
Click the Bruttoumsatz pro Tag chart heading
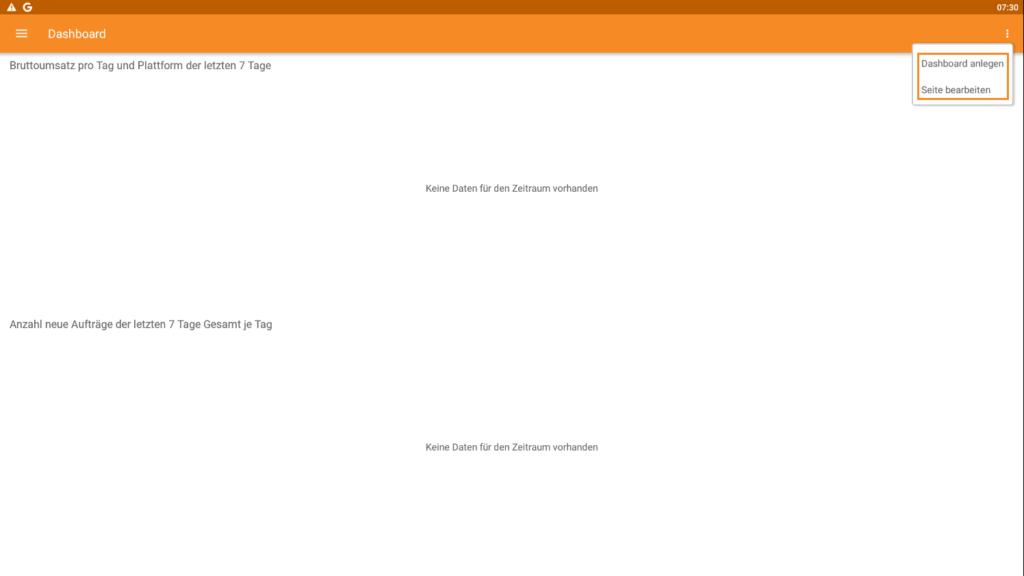click(x=141, y=65)
